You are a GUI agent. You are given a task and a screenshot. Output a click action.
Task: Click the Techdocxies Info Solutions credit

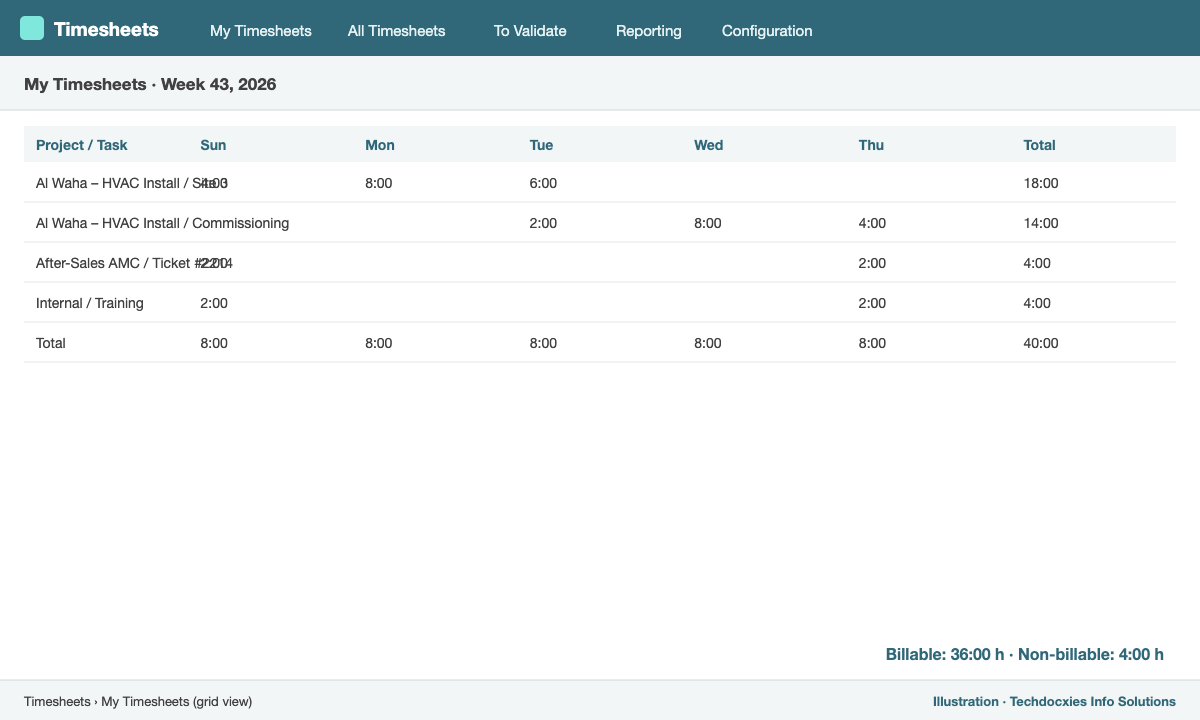(x=1054, y=702)
